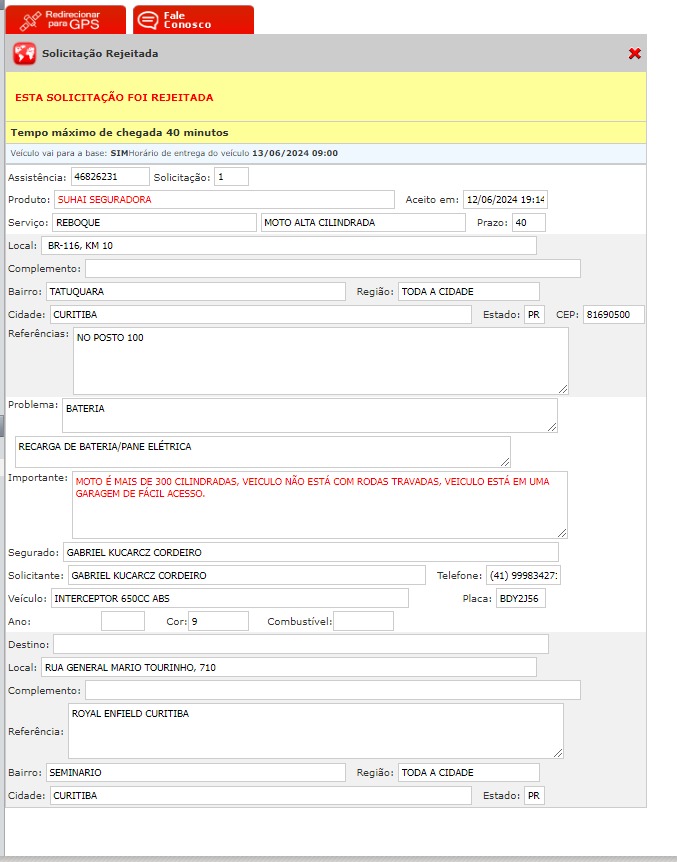This screenshot has width=677, height=862.
Task: Click the delivery time 13/06/2024 09:00
Action: click(295, 153)
